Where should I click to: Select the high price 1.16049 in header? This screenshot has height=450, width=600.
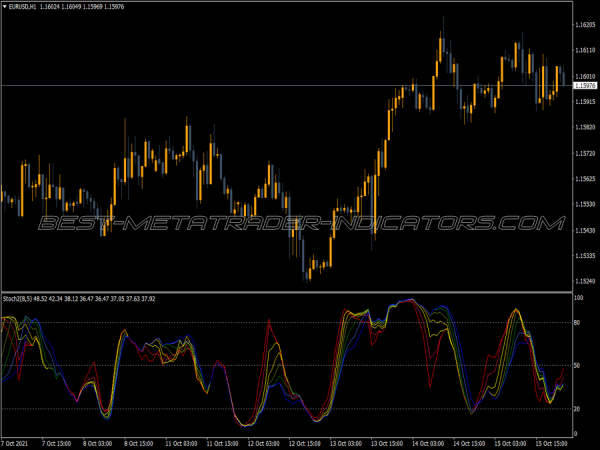click(70, 7)
